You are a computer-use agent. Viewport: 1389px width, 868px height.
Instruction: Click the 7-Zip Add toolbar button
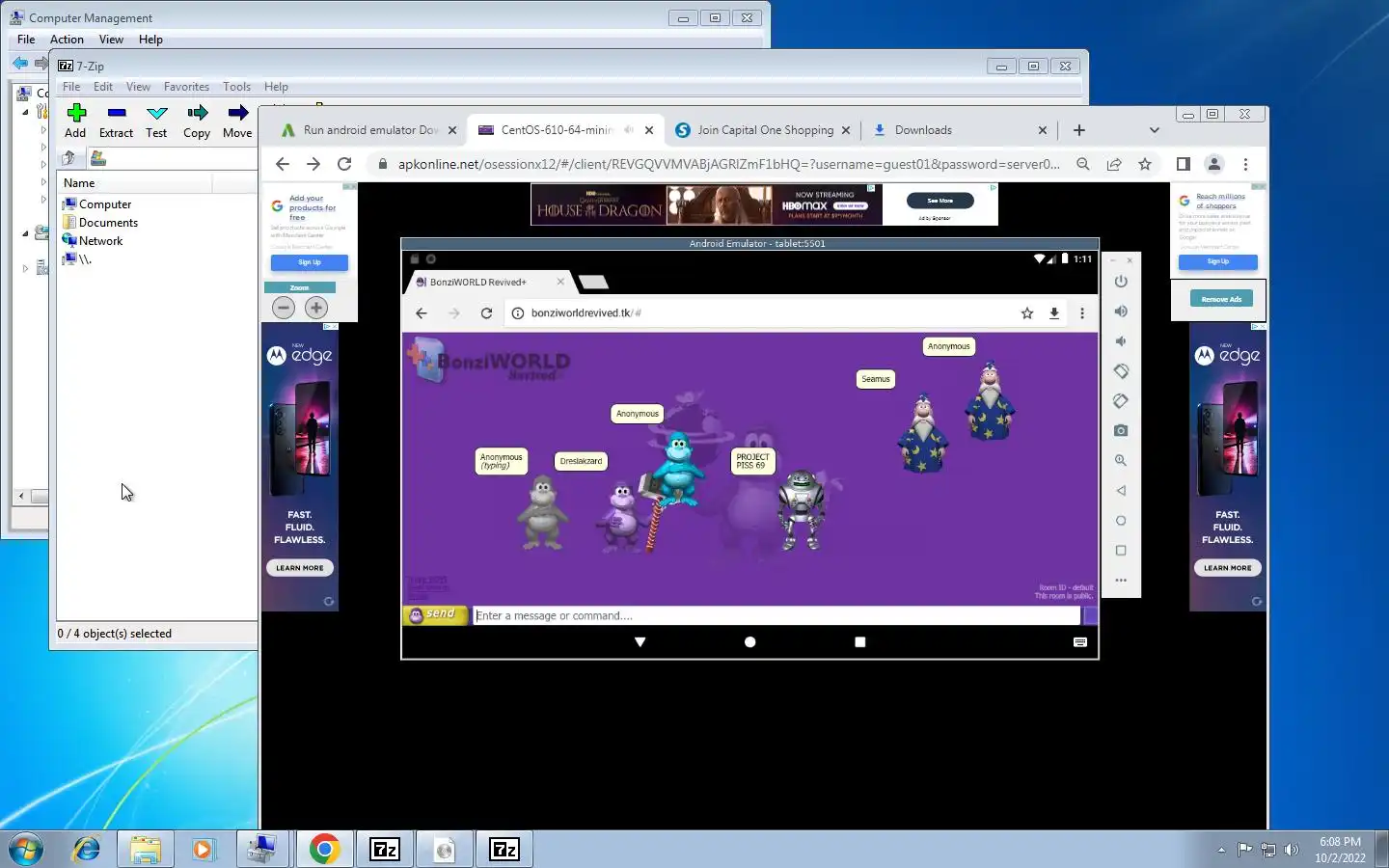(x=75, y=122)
